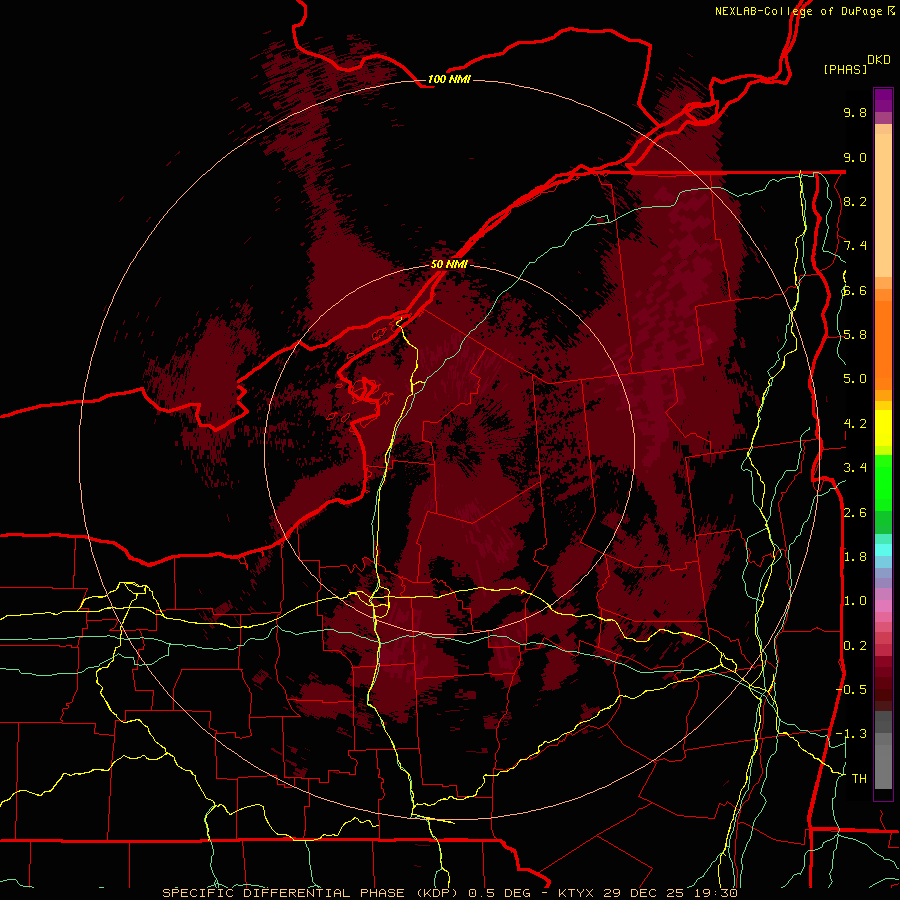The height and width of the screenshot is (900, 900).
Task: Click the TH threshold legend label
Action: [x=859, y=779]
